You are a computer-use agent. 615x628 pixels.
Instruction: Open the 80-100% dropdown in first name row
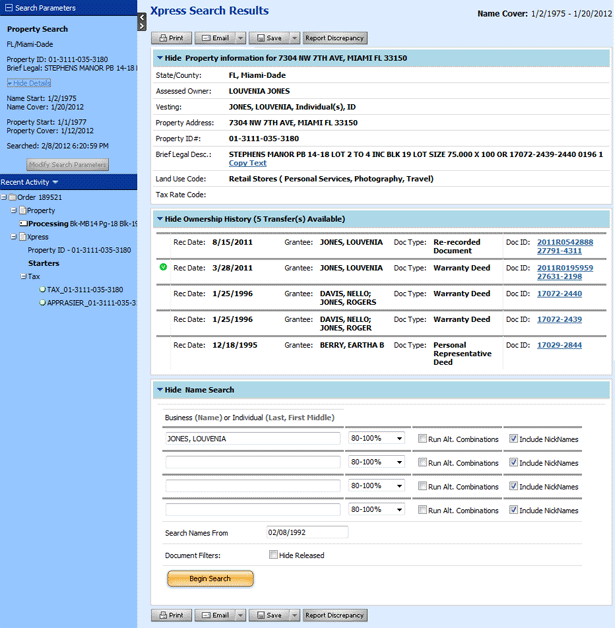coord(376,438)
